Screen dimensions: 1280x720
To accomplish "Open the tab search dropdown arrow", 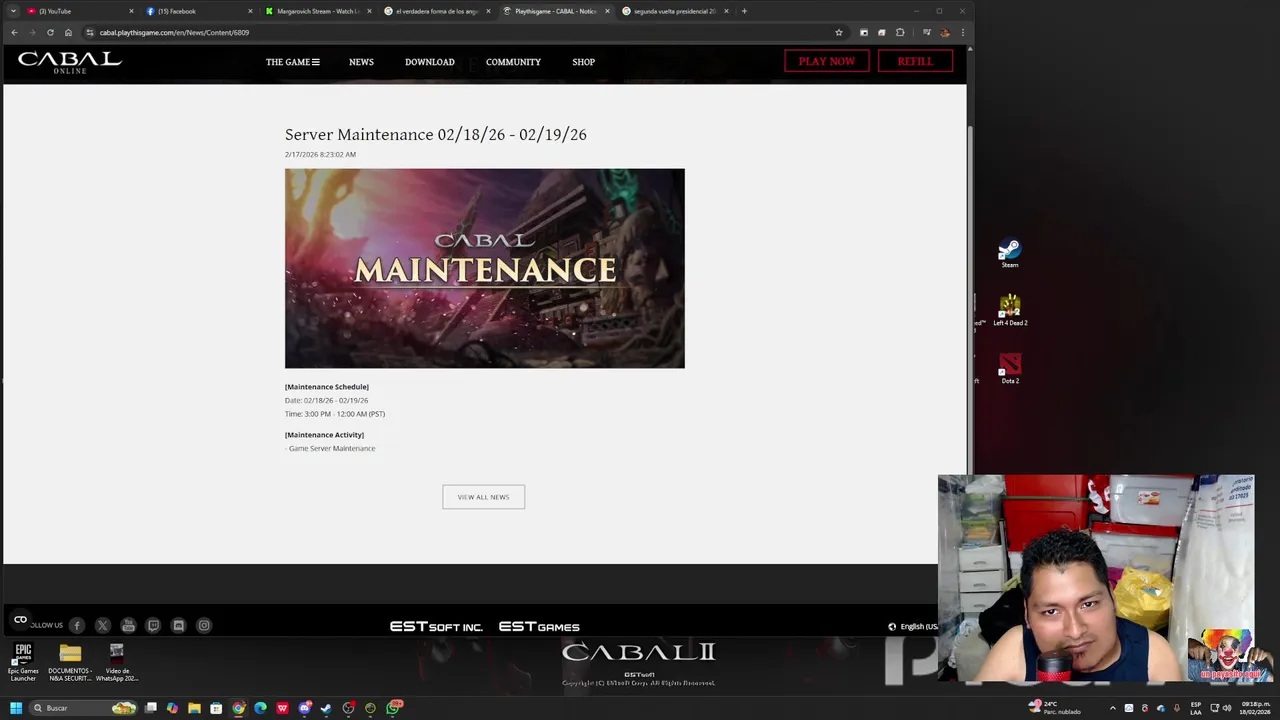I will click(x=13, y=11).
